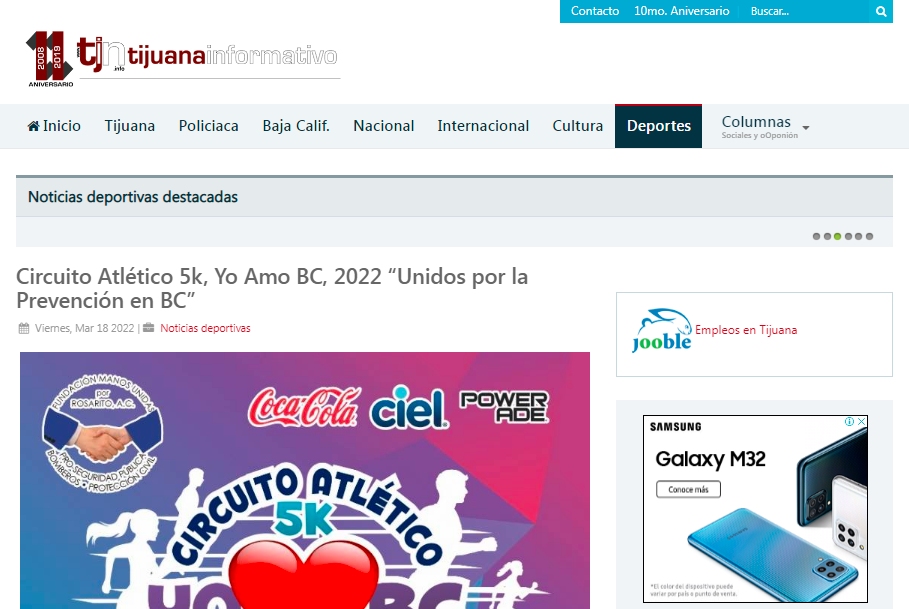909x609 pixels.
Task: Select the first carousel dot
Action: pos(816,236)
